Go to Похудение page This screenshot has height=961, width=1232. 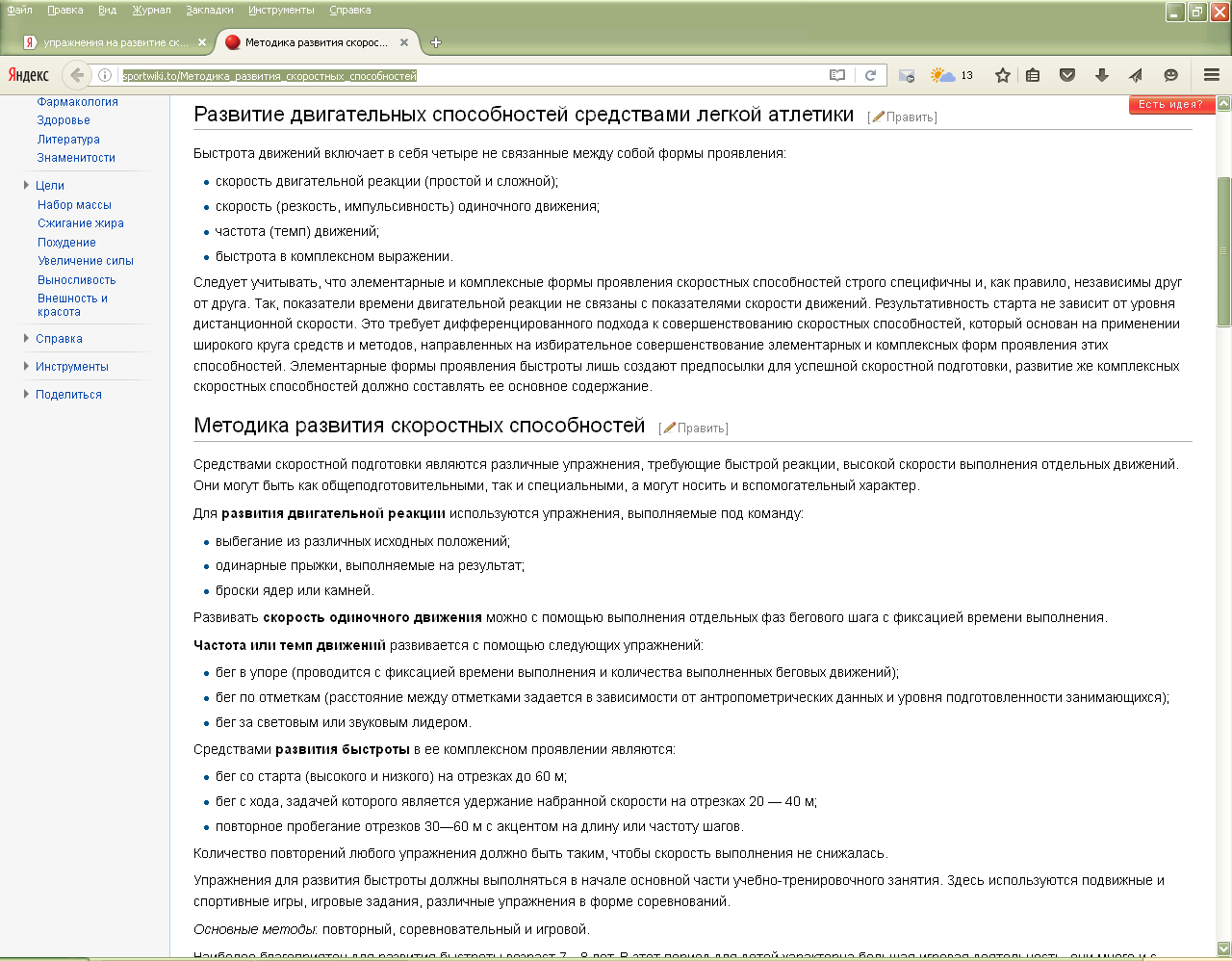pyautogui.click(x=66, y=243)
